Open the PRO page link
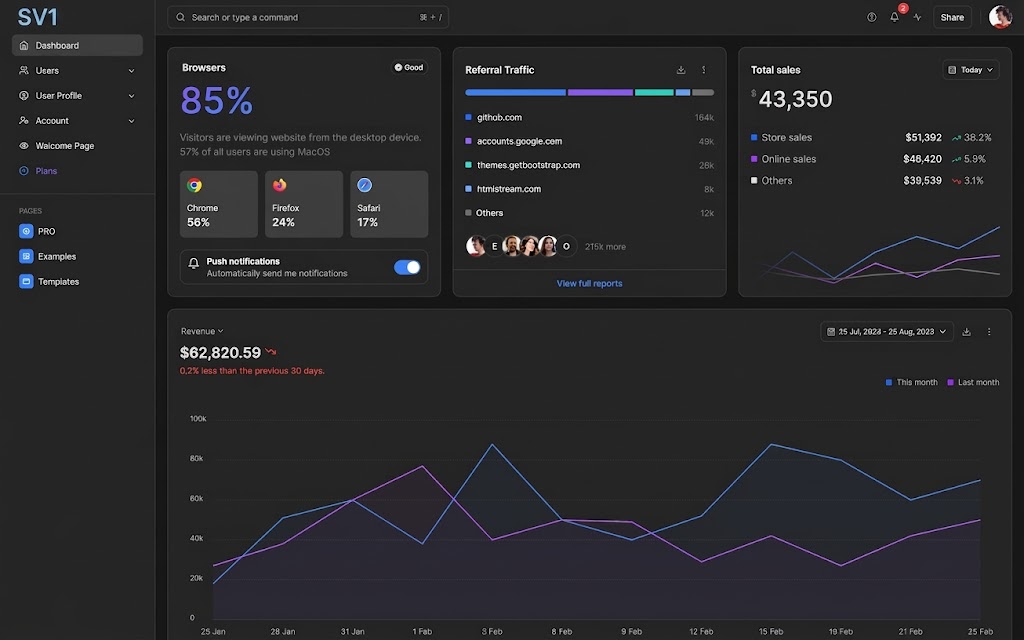 pyautogui.click(x=46, y=231)
